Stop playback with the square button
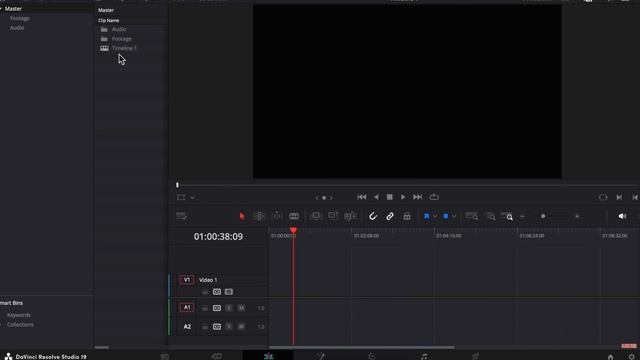The height and width of the screenshot is (360, 640). [389, 197]
